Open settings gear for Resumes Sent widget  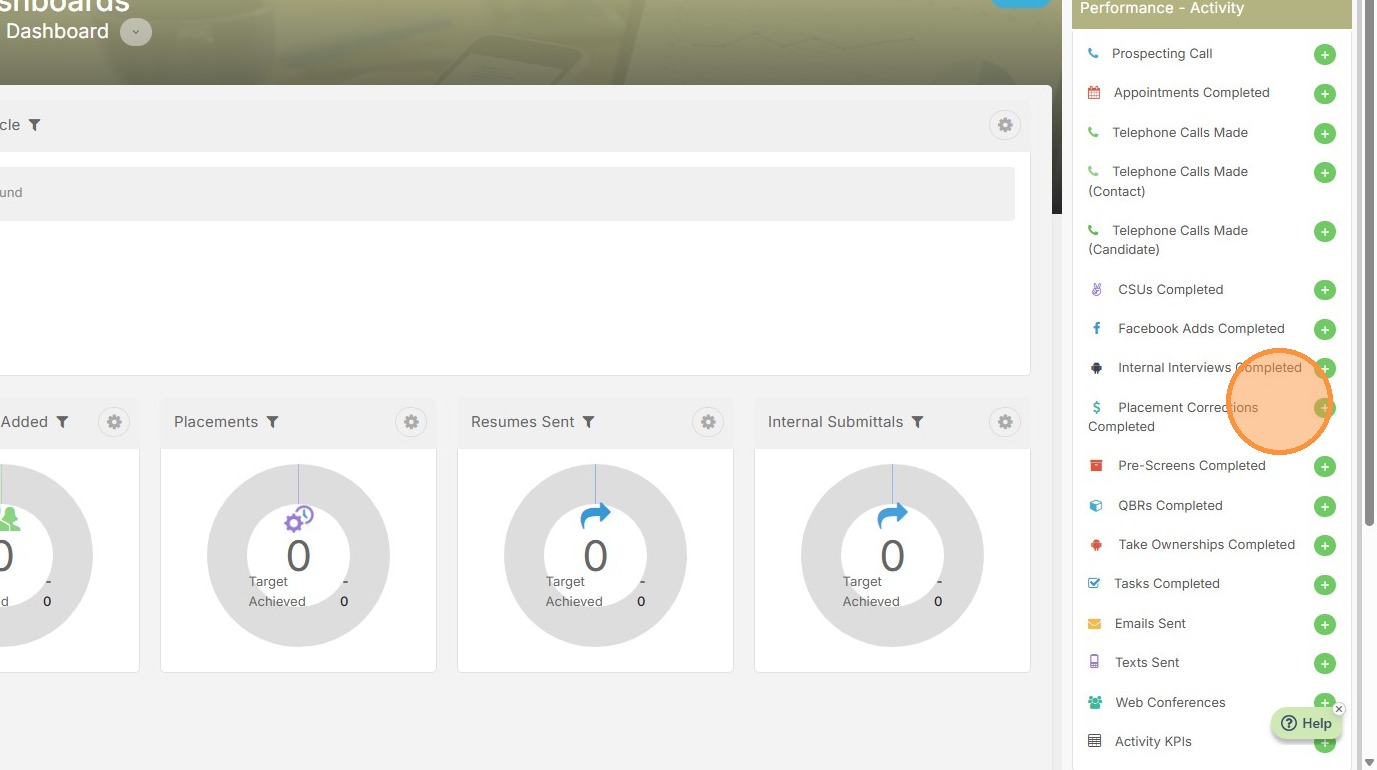pyautogui.click(x=708, y=422)
